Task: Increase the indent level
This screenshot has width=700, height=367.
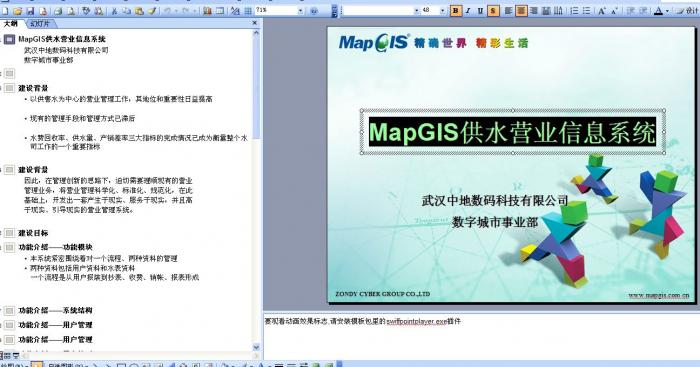Action: click(643, 11)
